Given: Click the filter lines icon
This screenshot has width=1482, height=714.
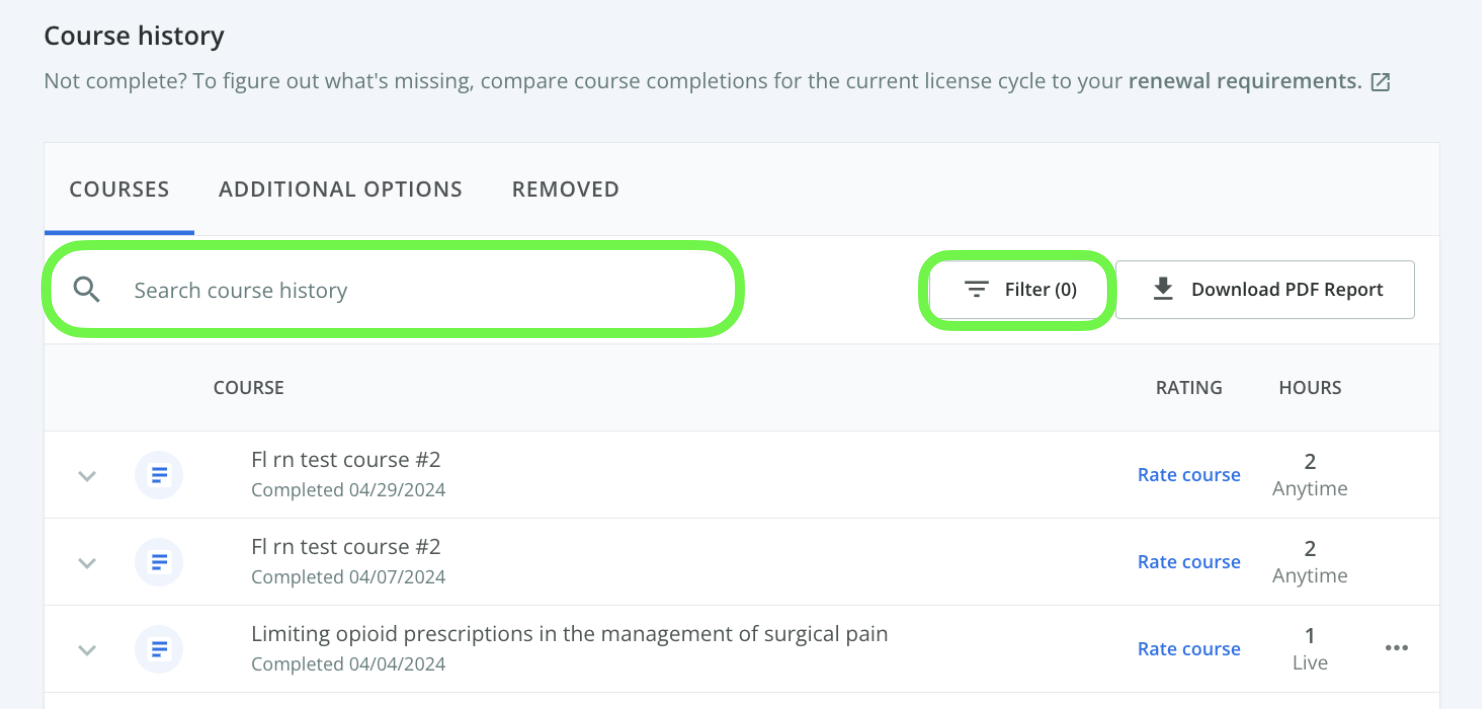Looking at the screenshot, I should point(976,290).
